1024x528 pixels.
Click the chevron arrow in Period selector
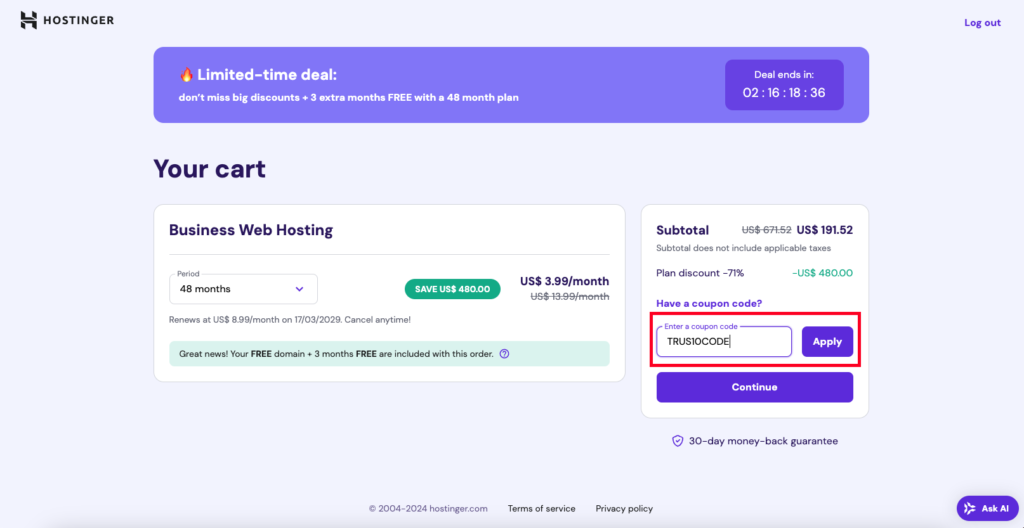299,289
